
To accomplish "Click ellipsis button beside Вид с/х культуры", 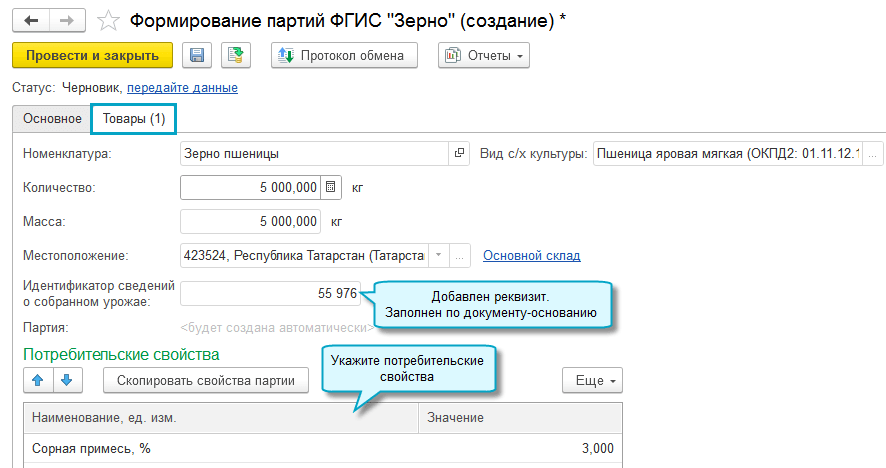I will 874,153.
